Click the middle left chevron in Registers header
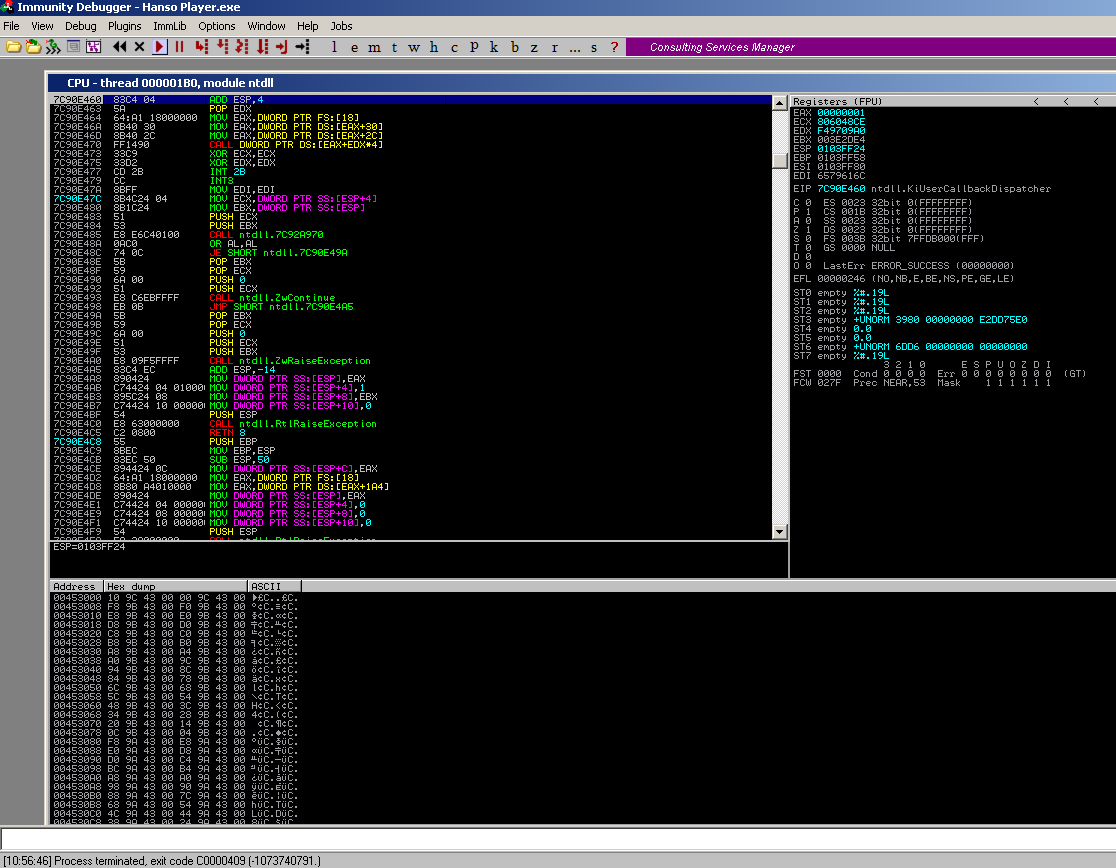The height and width of the screenshot is (868, 1116). pos(1066,101)
